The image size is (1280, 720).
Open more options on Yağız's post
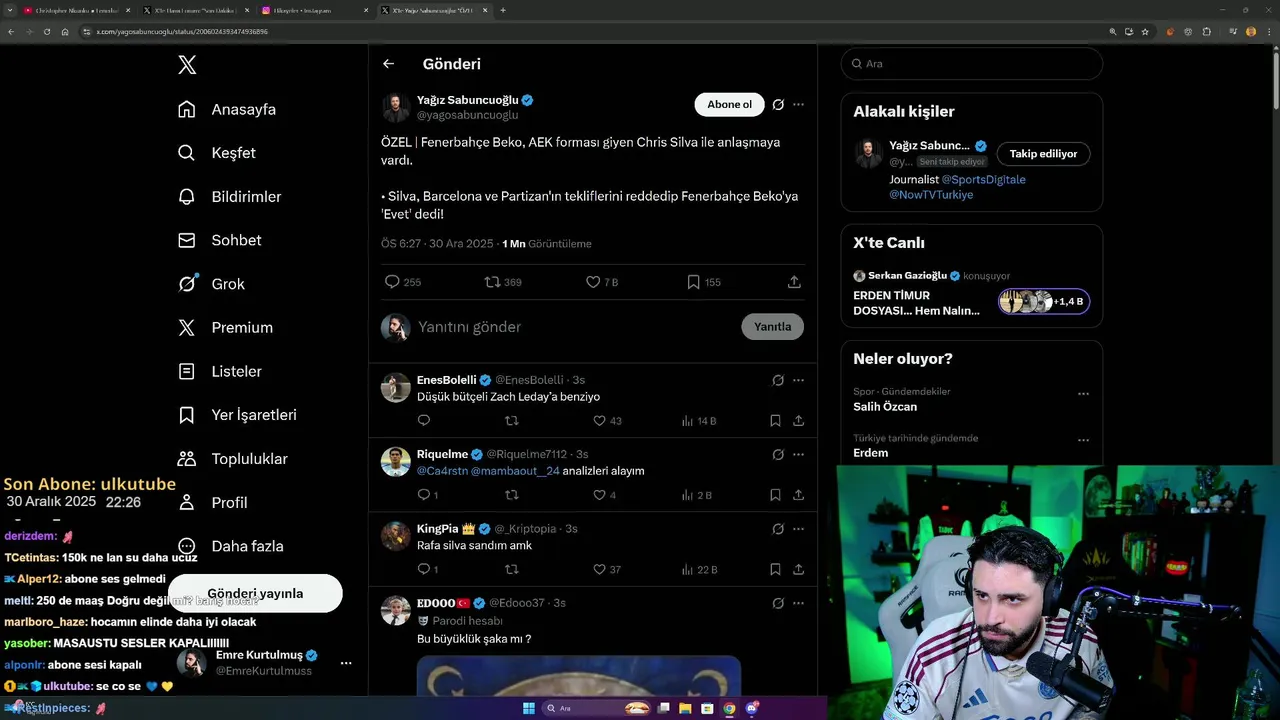point(798,105)
